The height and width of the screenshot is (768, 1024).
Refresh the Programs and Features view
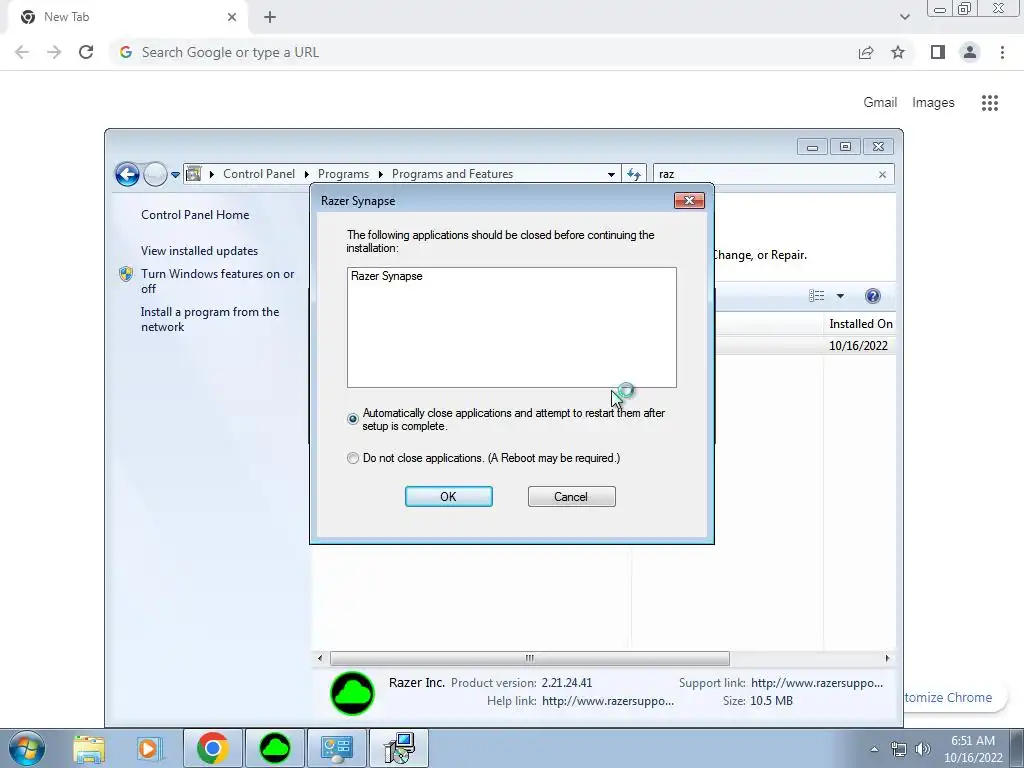click(x=633, y=174)
